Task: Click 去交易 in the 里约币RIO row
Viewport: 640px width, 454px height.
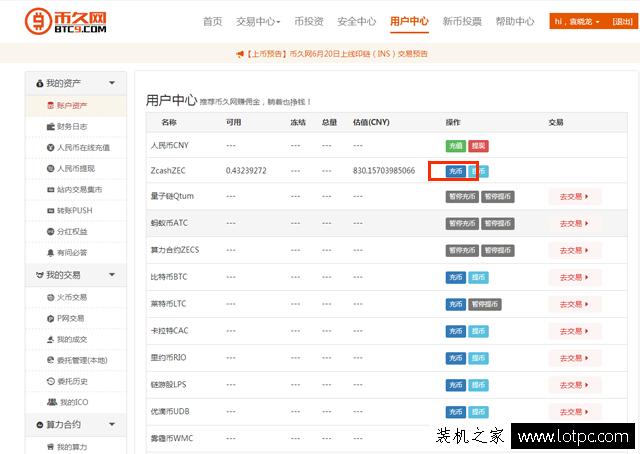Action: (x=574, y=358)
